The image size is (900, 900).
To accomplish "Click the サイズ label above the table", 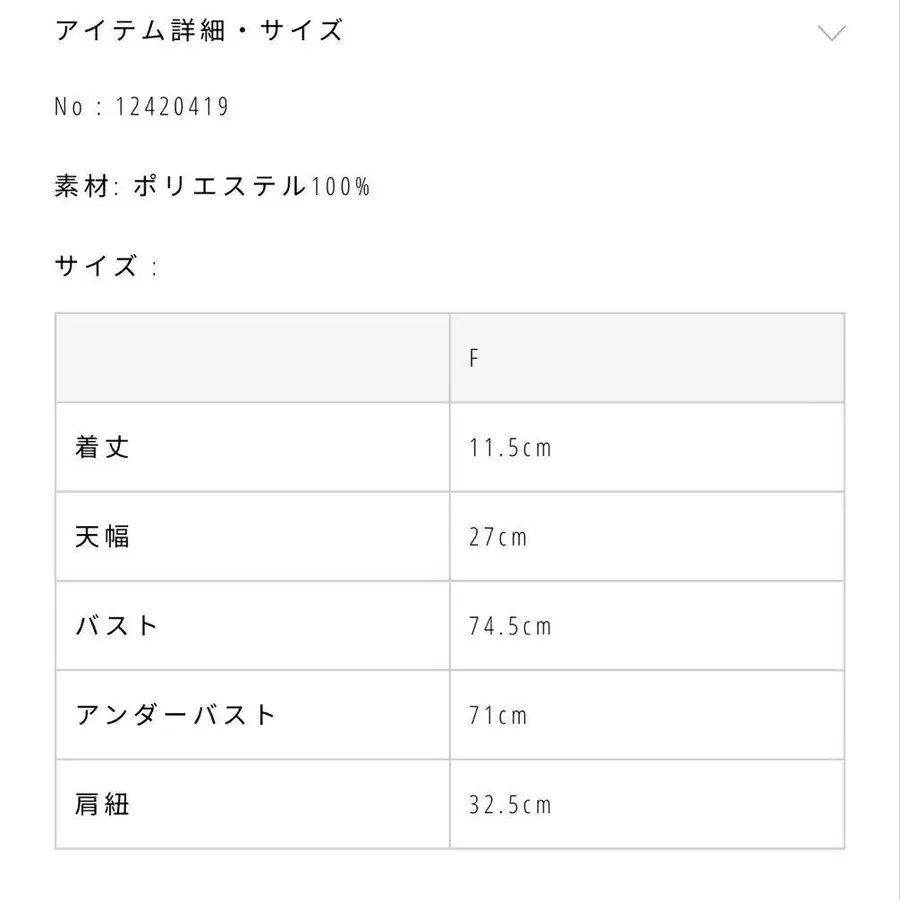I will tap(96, 266).
